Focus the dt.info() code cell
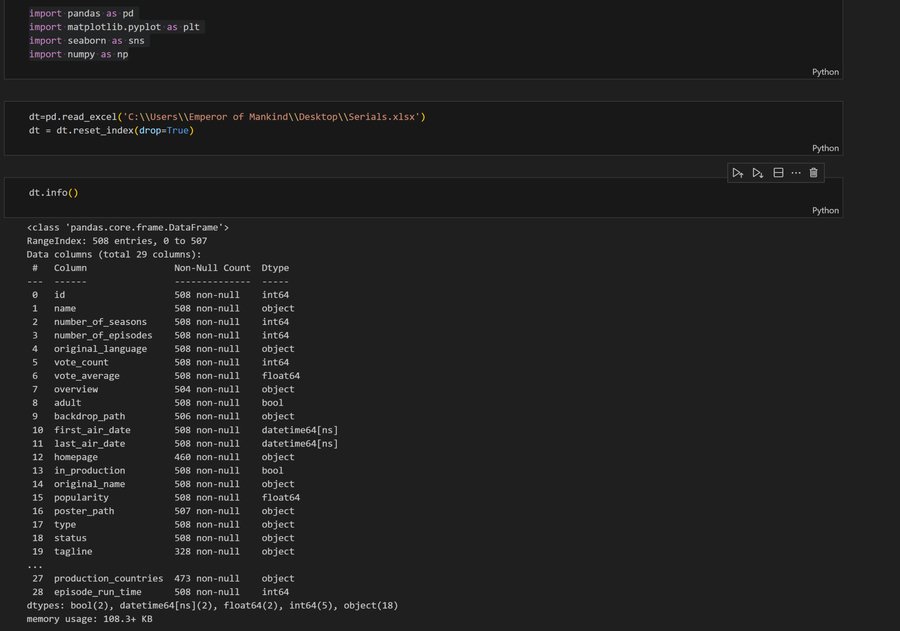Viewport: 900px width, 631px height. pos(54,193)
